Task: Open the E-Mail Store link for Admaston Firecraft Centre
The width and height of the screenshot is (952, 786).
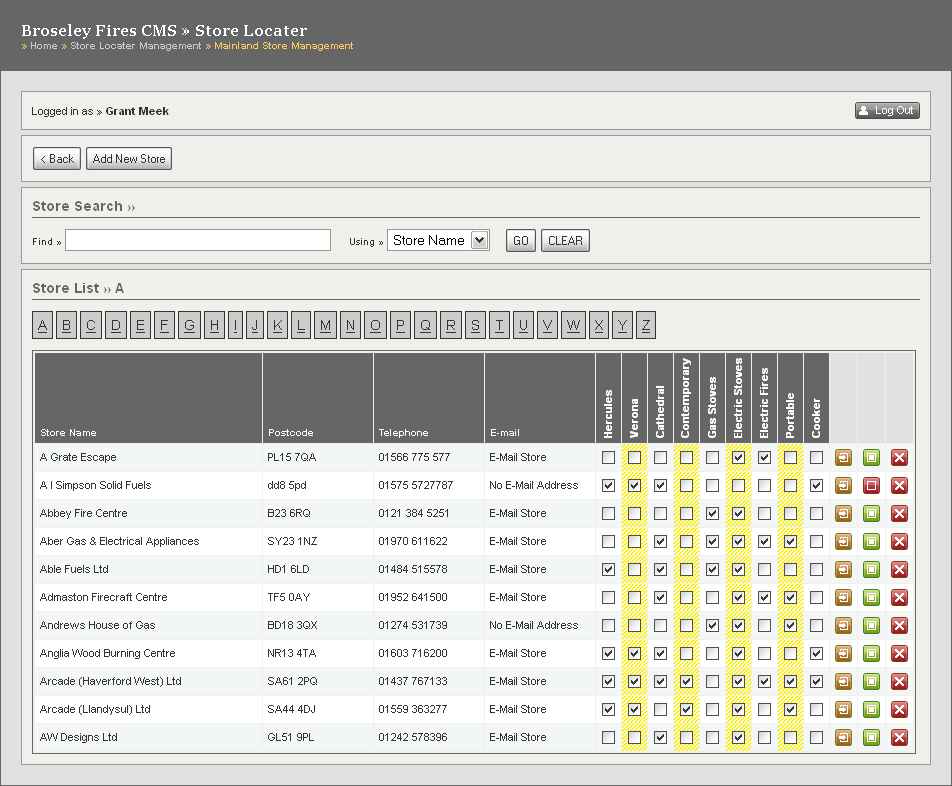Action: (x=517, y=597)
